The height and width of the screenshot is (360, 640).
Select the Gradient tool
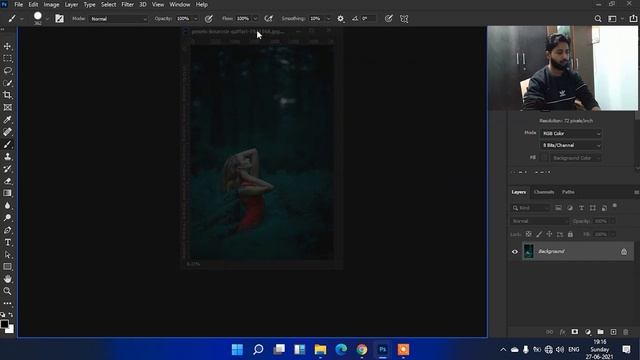7,193
